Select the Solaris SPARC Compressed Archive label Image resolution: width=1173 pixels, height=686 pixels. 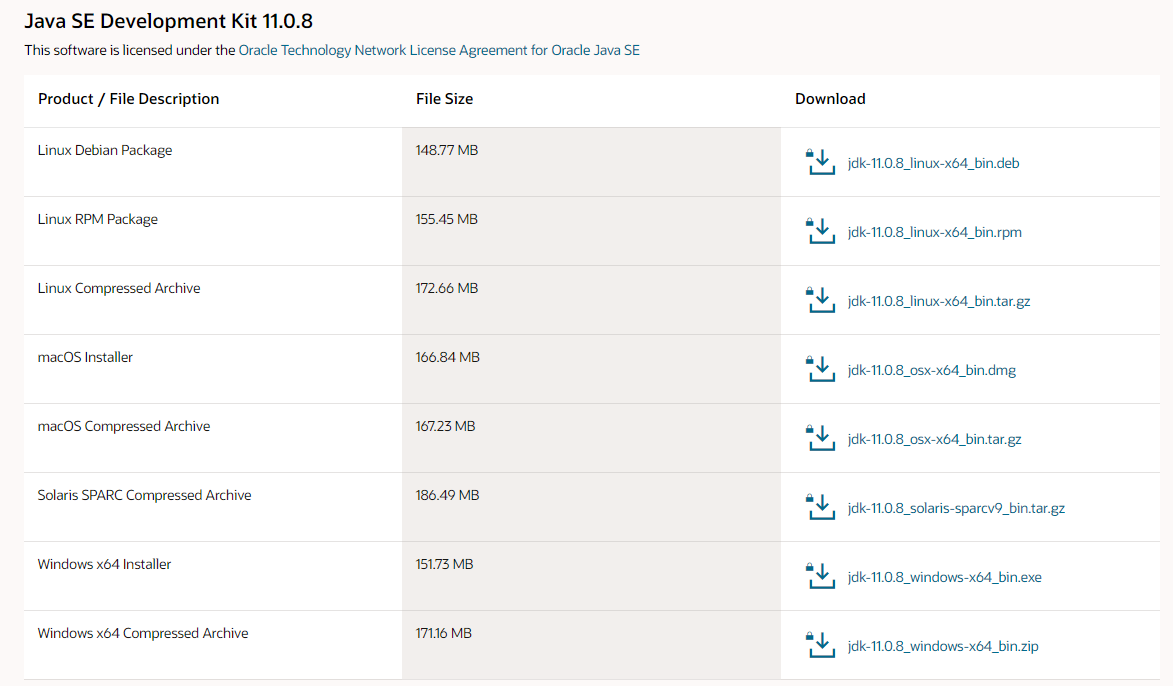(x=144, y=495)
